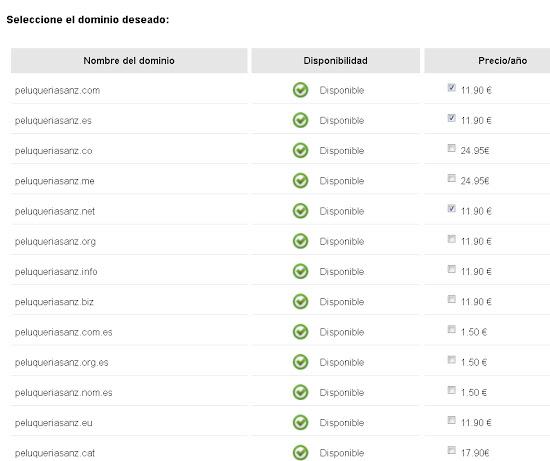The width and height of the screenshot is (550, 461).
Task: Click the Precio/año column header
Action: click(502, 61)
